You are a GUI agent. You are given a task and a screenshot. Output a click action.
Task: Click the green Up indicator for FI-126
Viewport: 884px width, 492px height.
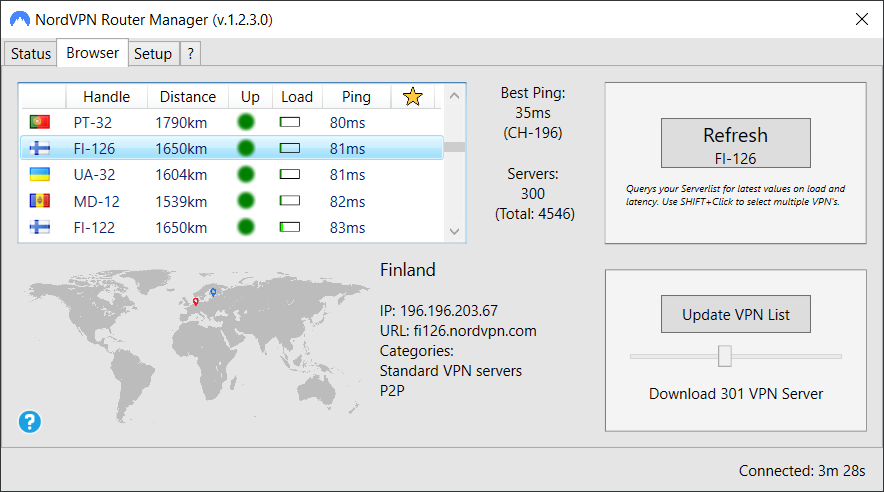tap(246, 148)
